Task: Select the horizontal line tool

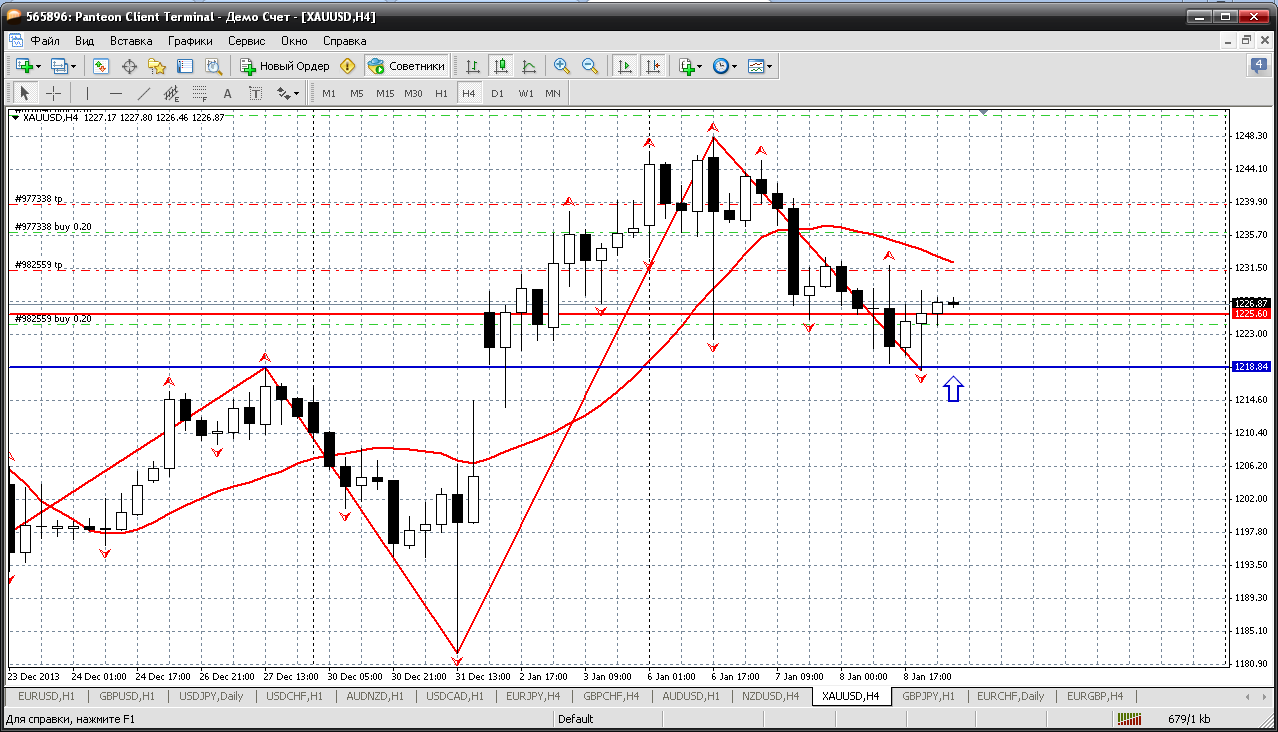Action: point(116,93)
